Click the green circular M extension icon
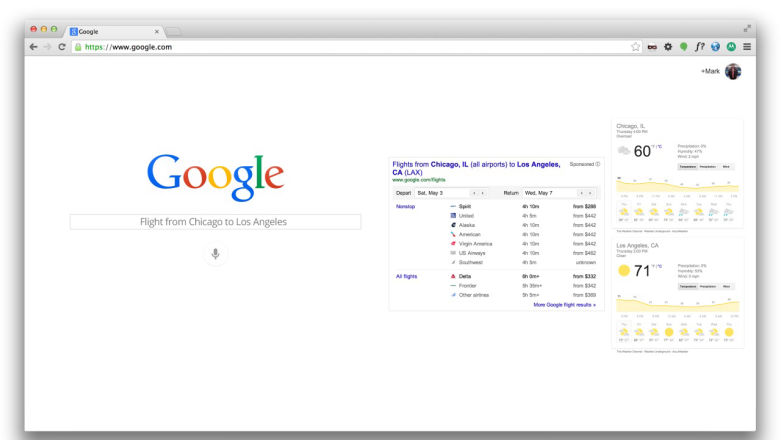 (x=731, y=47)
